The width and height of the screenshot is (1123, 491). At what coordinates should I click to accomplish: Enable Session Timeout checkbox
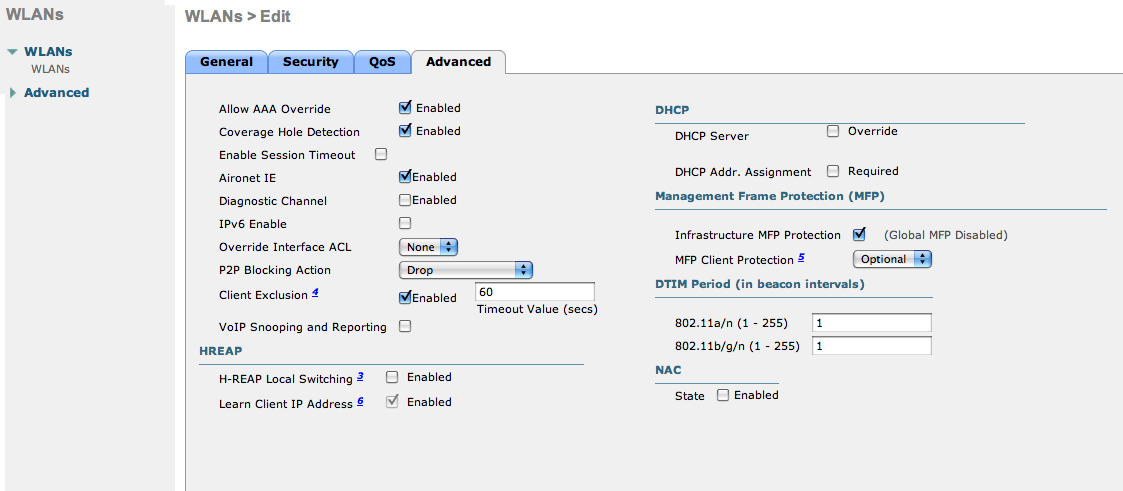pyautogui.click(x=381, y=155)
